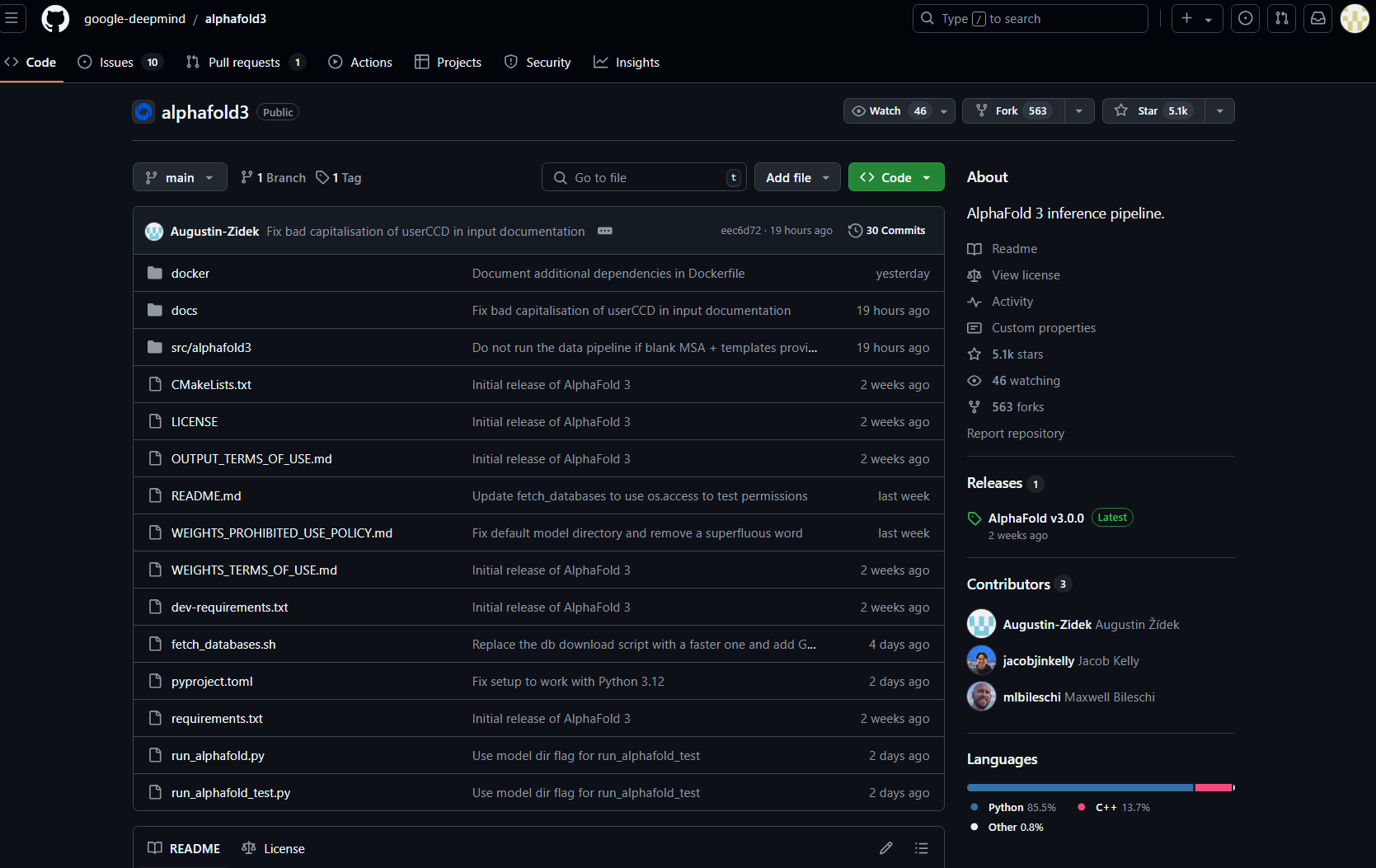Open fetch_databases.sh file

coord(223,645)
